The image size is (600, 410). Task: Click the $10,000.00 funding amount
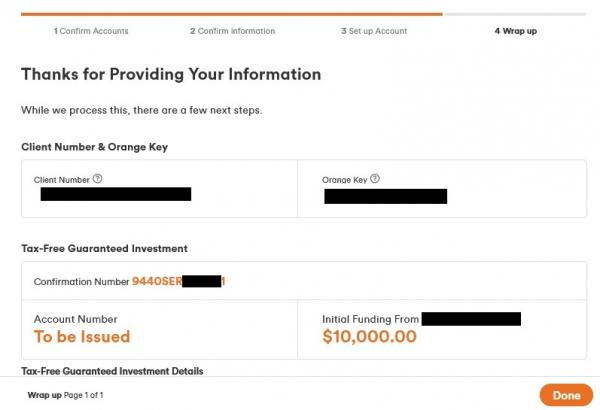pos(369,337)
